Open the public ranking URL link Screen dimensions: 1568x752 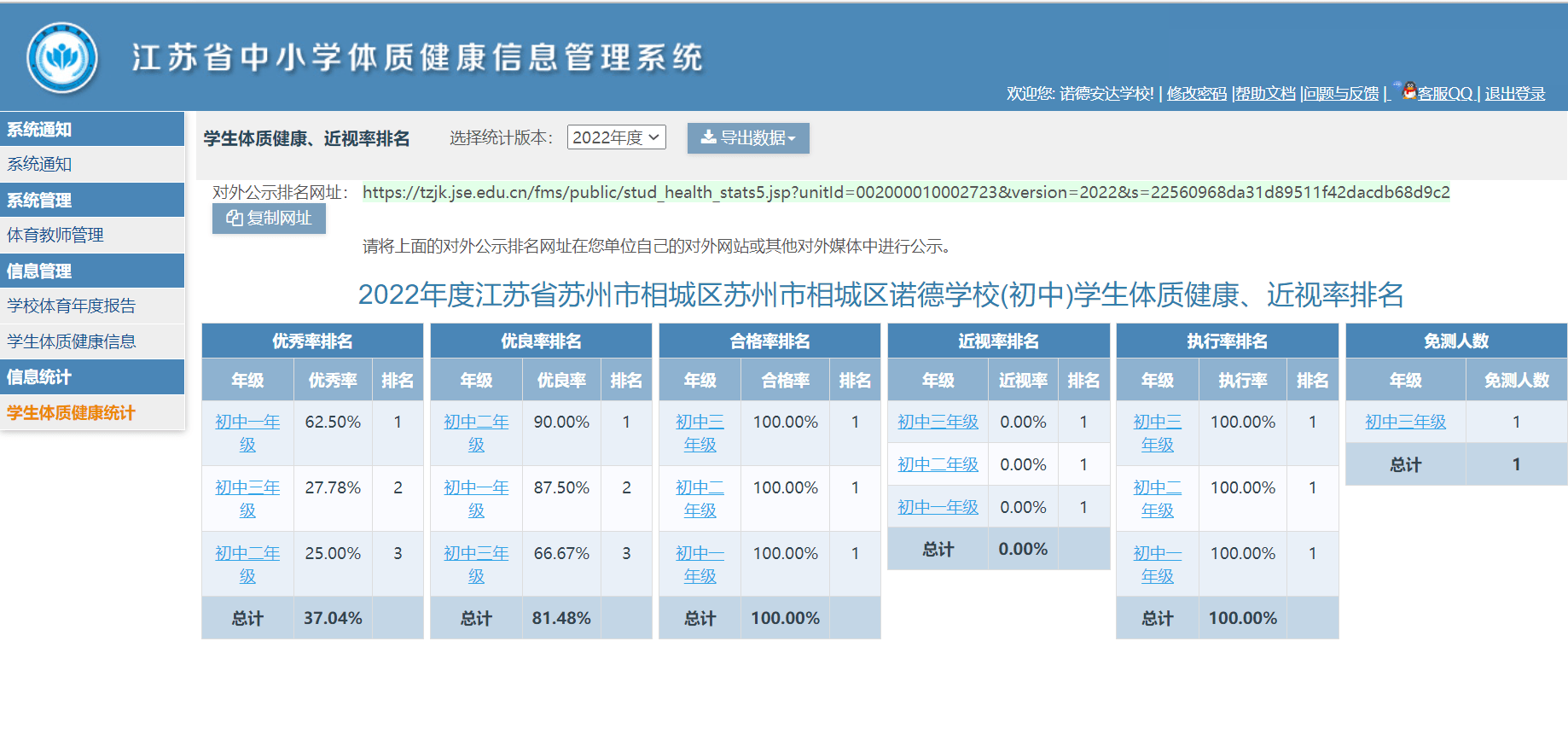(906, 192)
